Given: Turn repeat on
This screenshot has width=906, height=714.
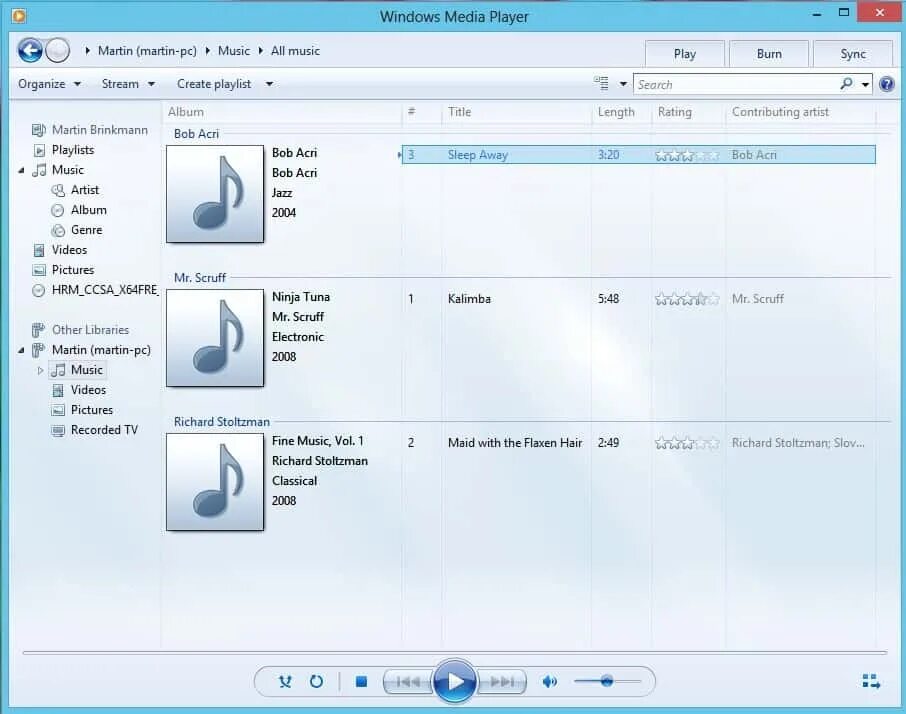Looking at the screenshot, I should [x=316, y=682].
